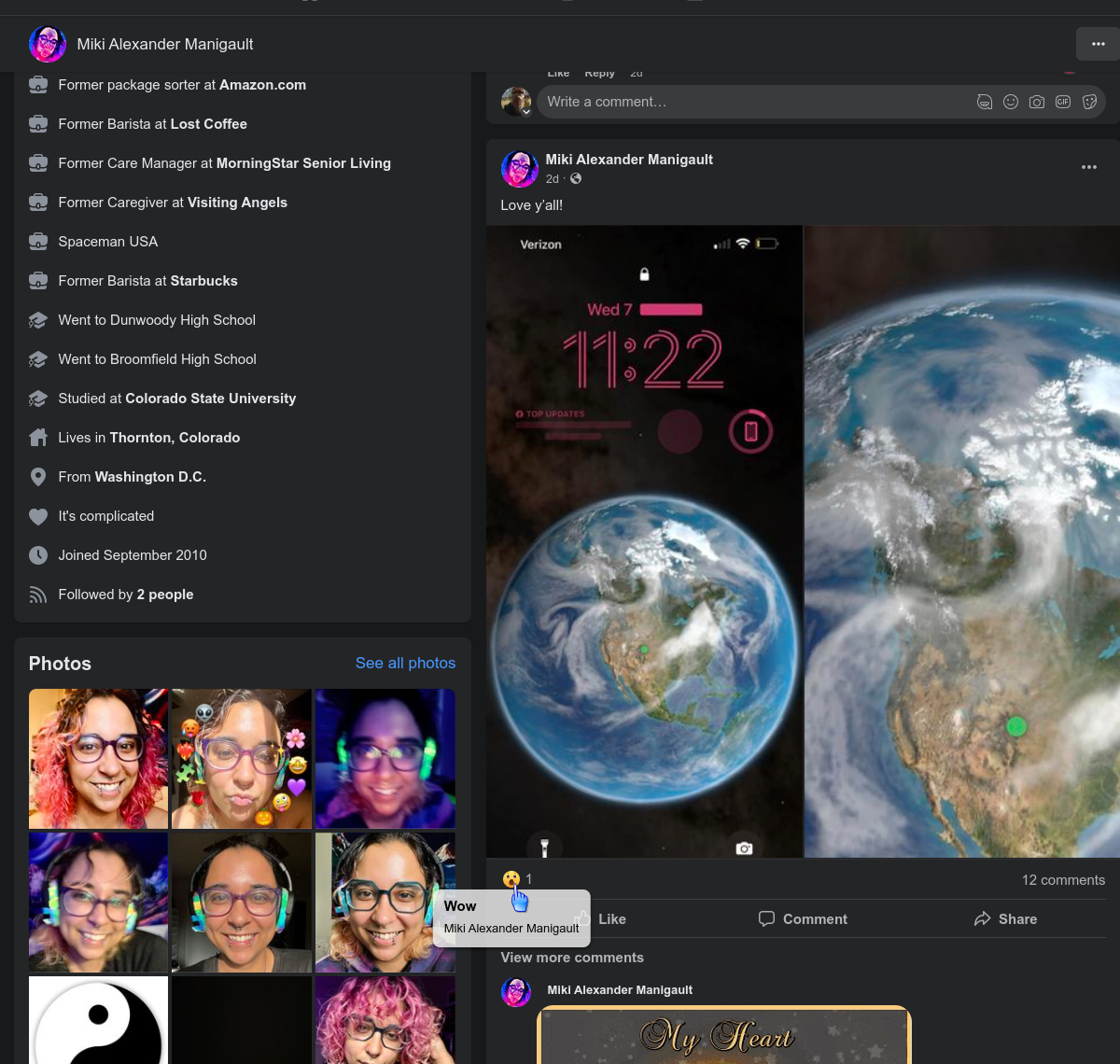1120x1064 pixels.
Task: Click the Comment button under the post
Action: (803, 919)
